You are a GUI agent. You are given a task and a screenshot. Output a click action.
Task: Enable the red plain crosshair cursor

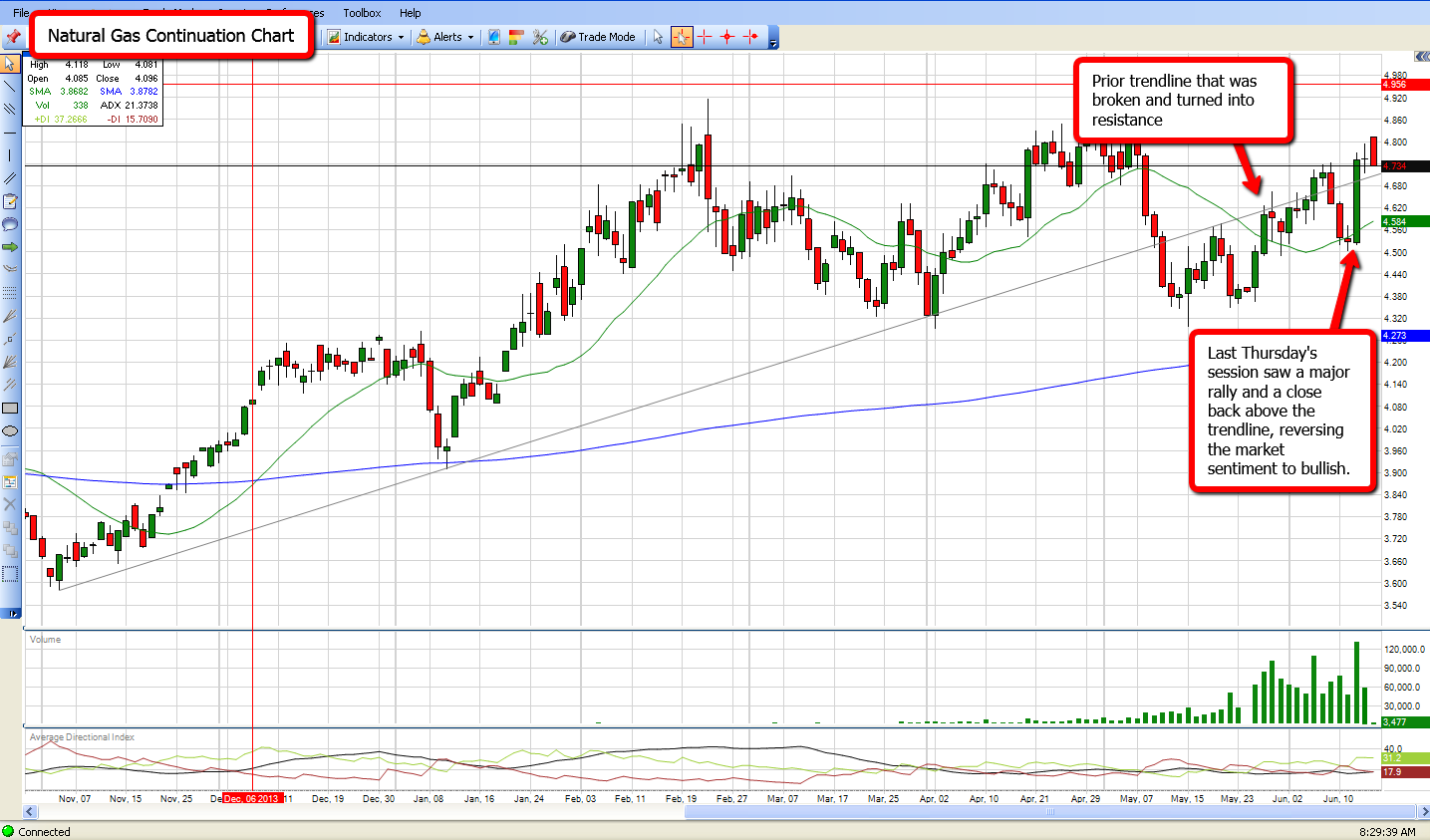point(705,37)
